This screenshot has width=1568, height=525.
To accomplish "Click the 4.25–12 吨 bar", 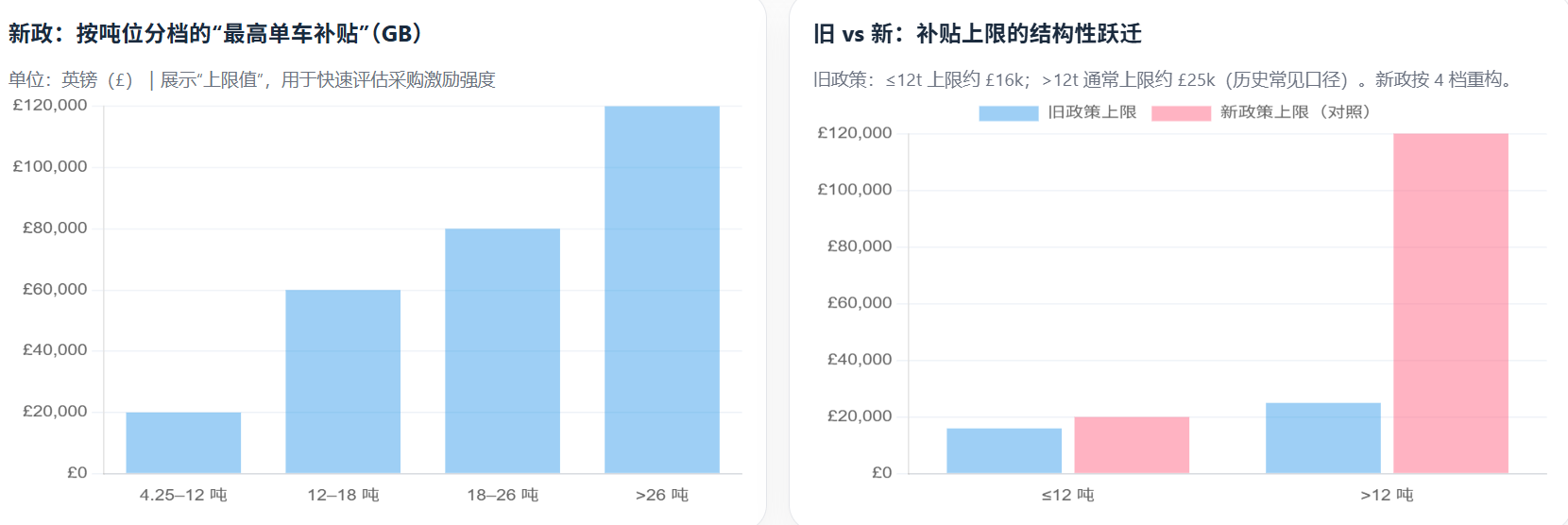I will (x=183, y=442).
